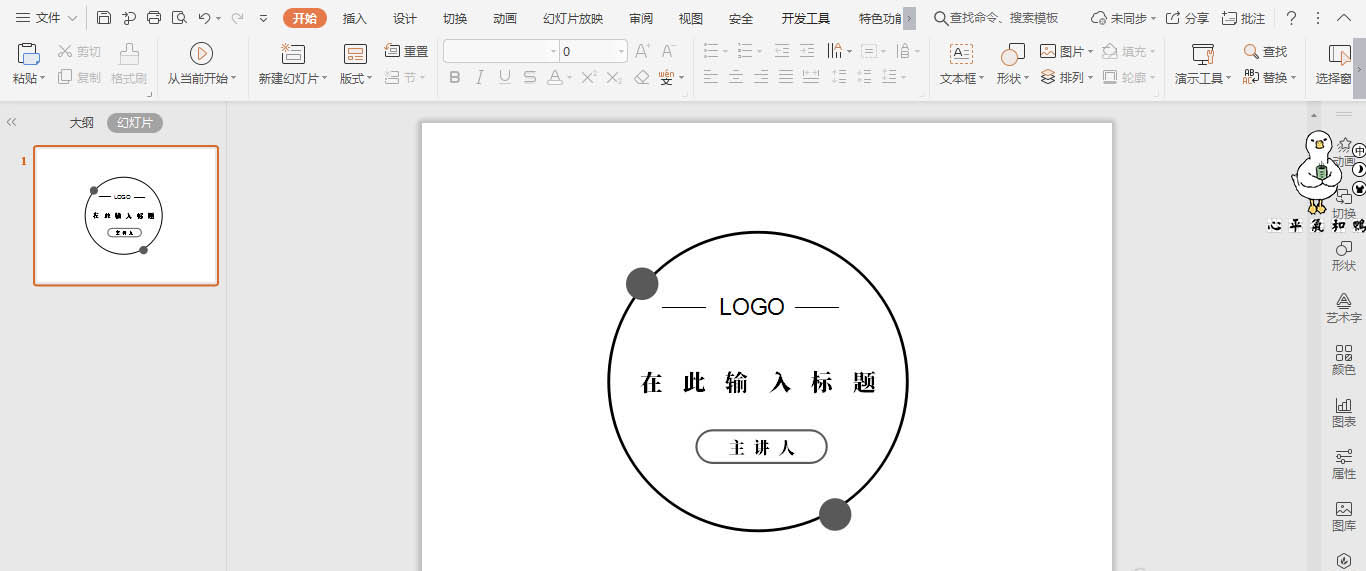Click the Print icon in quick access bar
The width and height of the screenshot is (1366, 571).
[x=154, y=18]
